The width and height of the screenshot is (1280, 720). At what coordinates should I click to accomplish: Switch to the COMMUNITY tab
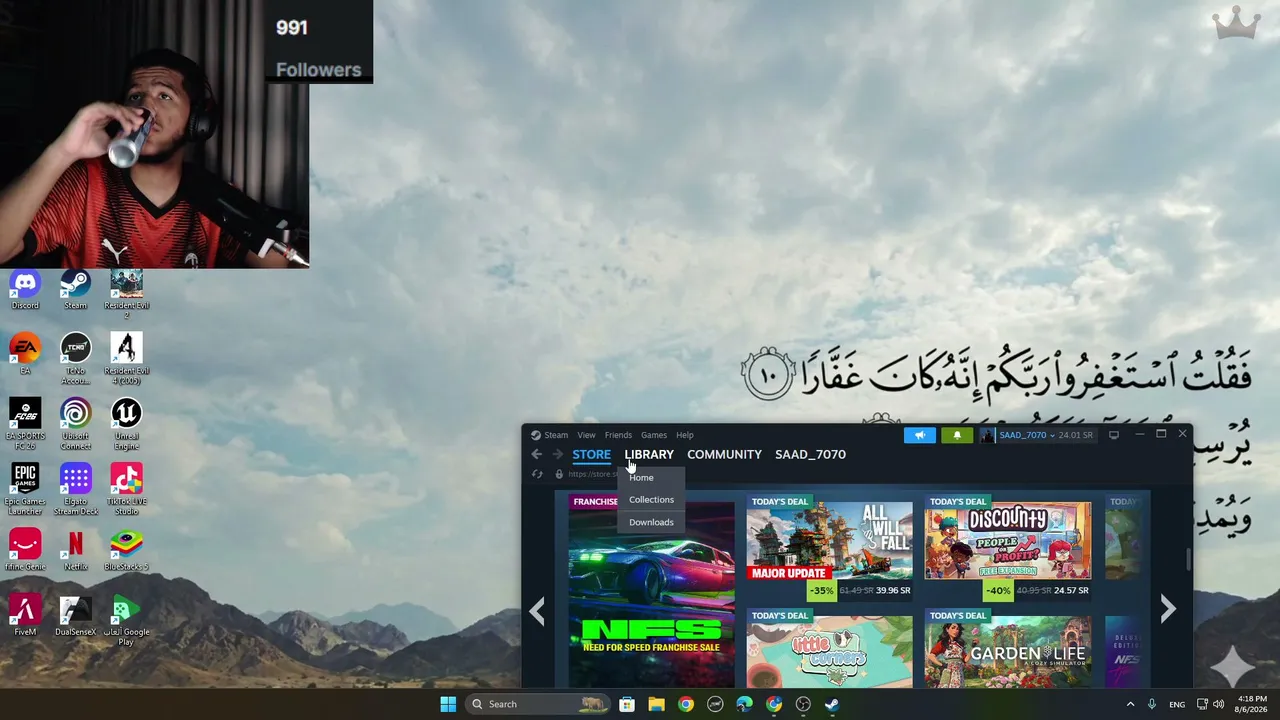tap(724, 454)
